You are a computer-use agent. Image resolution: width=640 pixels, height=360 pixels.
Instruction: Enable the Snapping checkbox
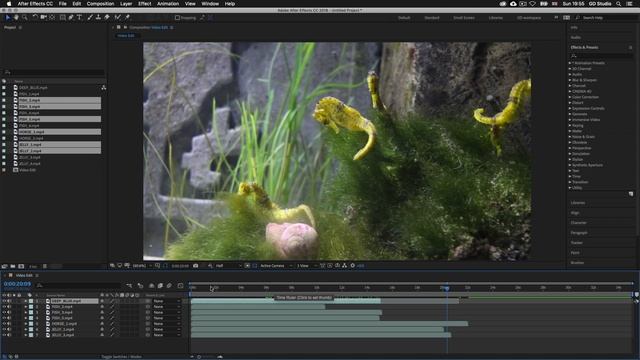[x=177, y=18]
